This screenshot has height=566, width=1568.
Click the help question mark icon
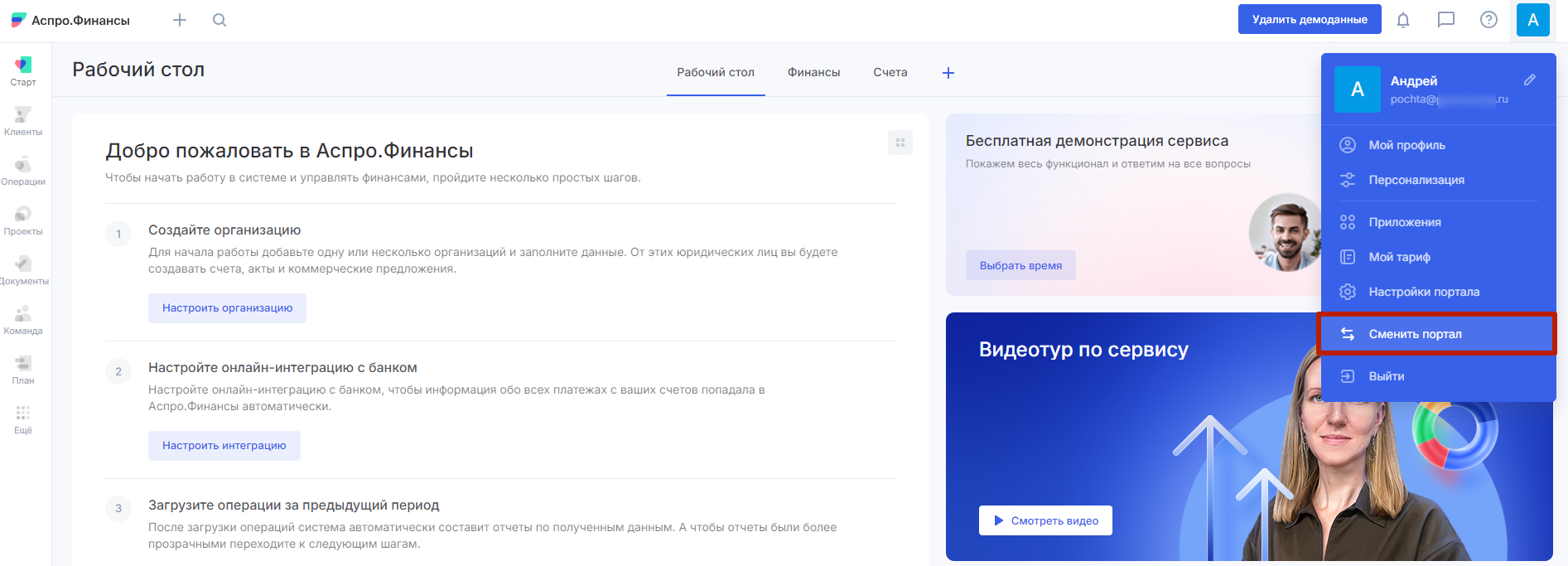(1488, 20)
